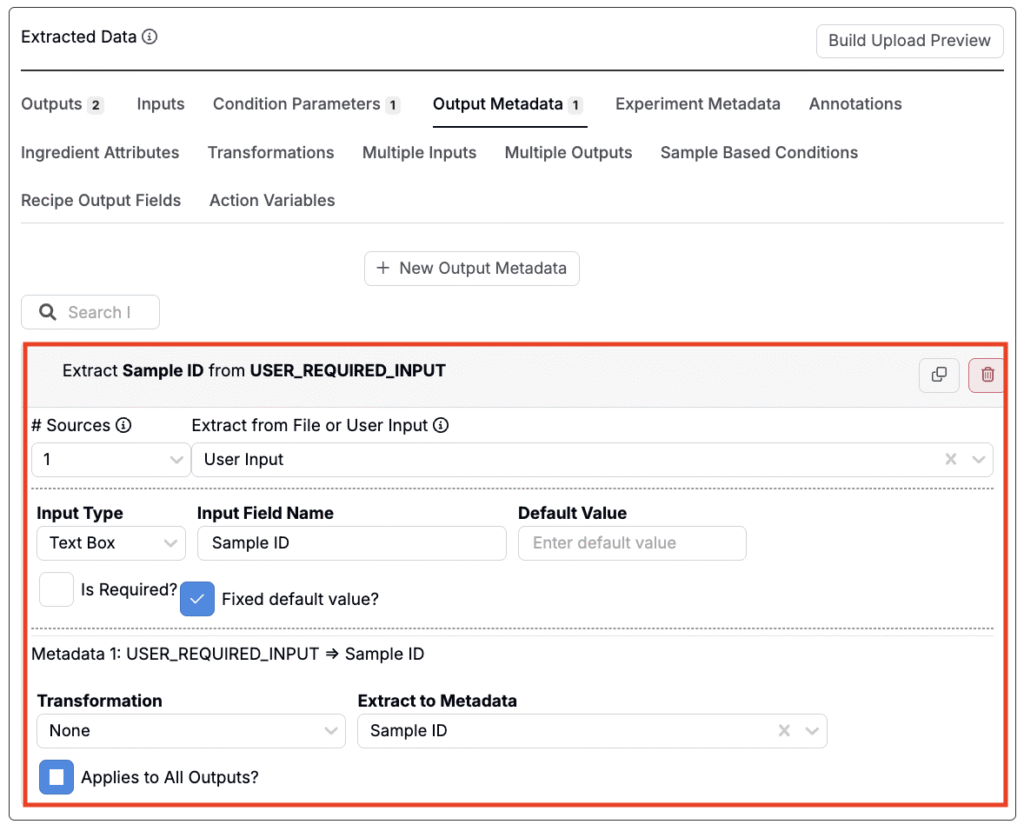
Task: Open the Transformation dropdown
Action: 190,731
